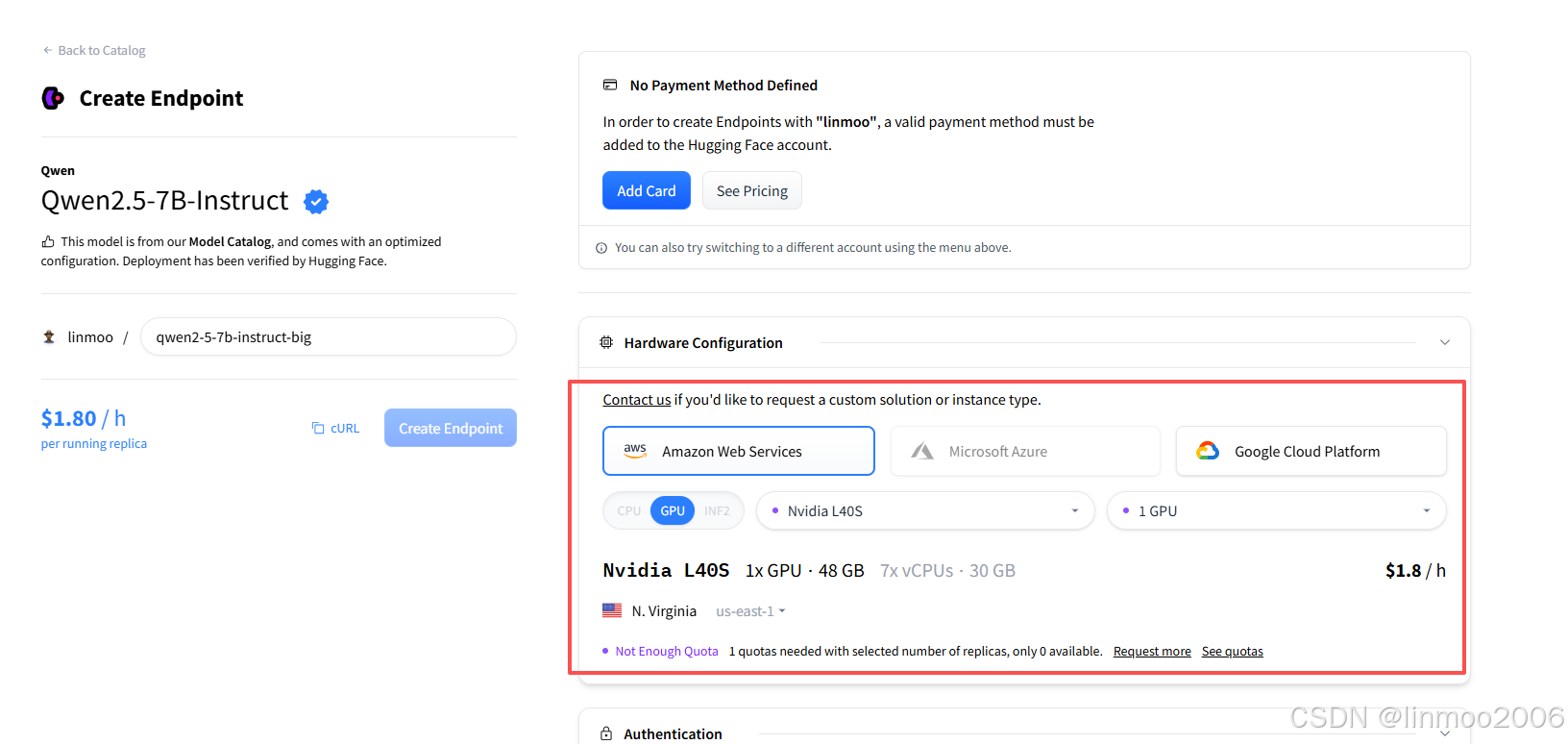Click the US flag icon beside N. Virginia
This screenshot has width=1568, height=744.
click(x=612, y=610)
